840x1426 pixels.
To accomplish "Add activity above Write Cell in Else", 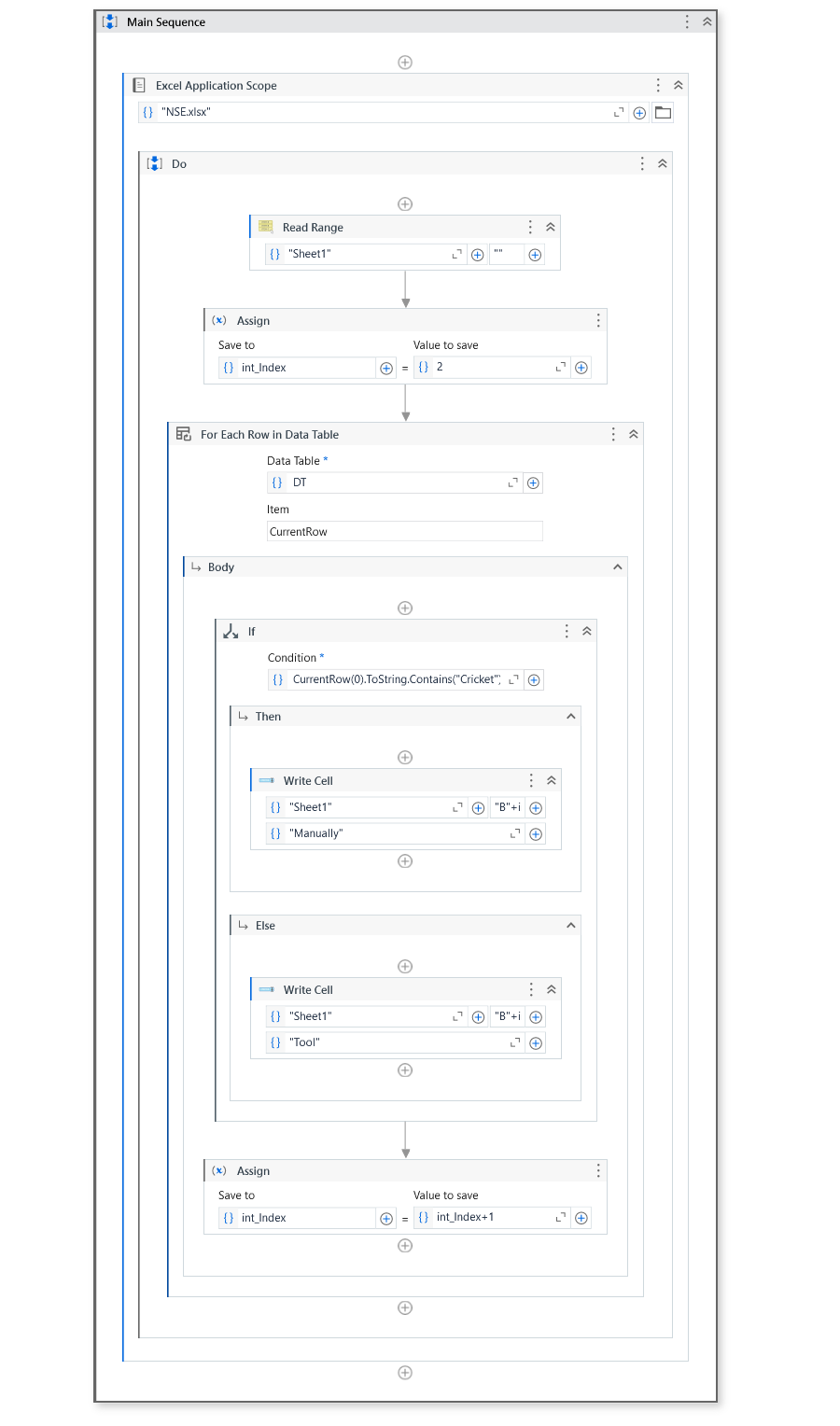I will [405, 967].
